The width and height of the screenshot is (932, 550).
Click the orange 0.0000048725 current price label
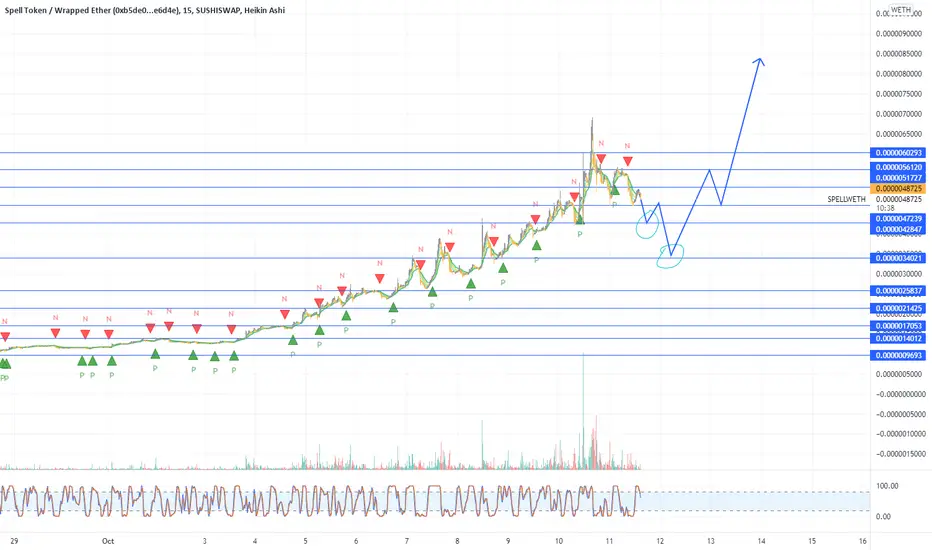coord(898,188)
